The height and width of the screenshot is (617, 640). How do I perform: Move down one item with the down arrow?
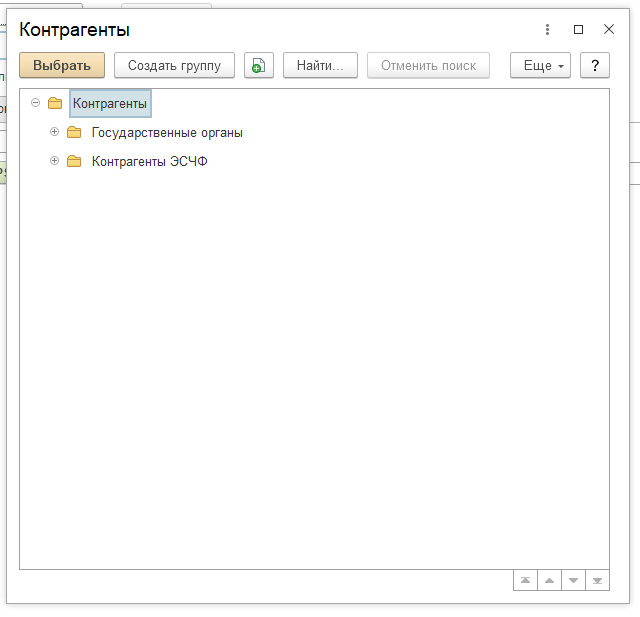pyautogui.click(x=573, y=581)
